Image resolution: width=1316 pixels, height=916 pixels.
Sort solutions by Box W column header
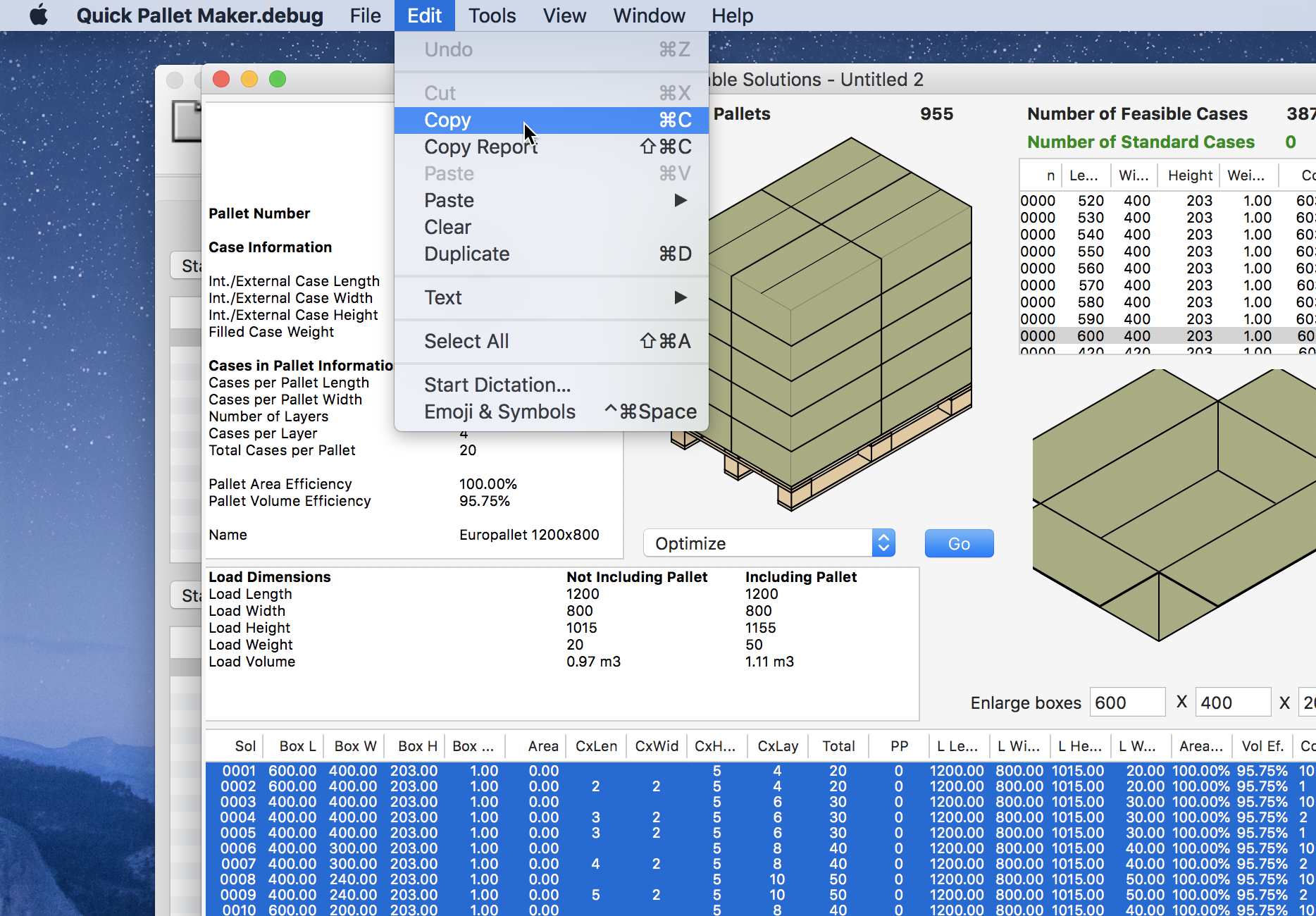point(355,745)
